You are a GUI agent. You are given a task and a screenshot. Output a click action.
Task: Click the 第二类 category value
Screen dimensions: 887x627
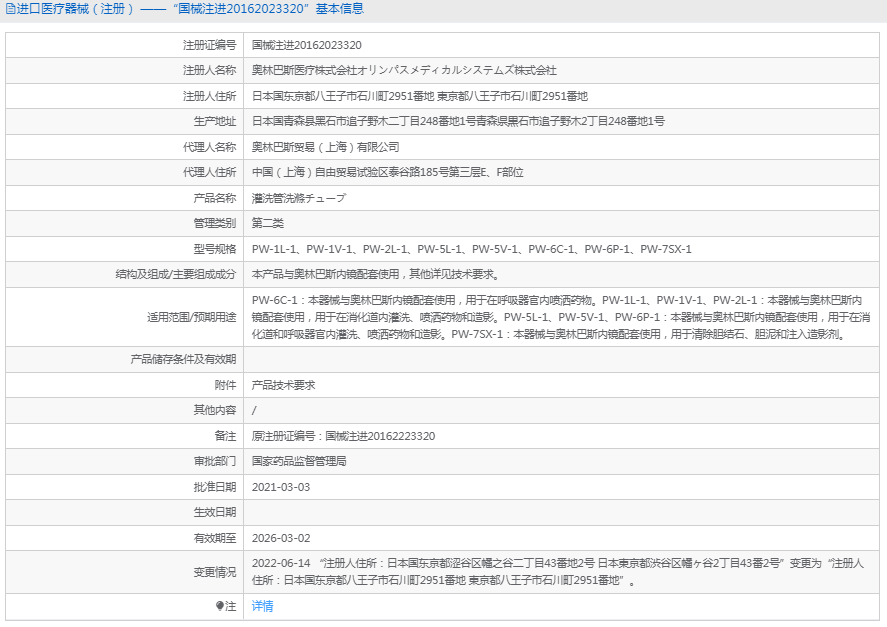tap(268, 223)
